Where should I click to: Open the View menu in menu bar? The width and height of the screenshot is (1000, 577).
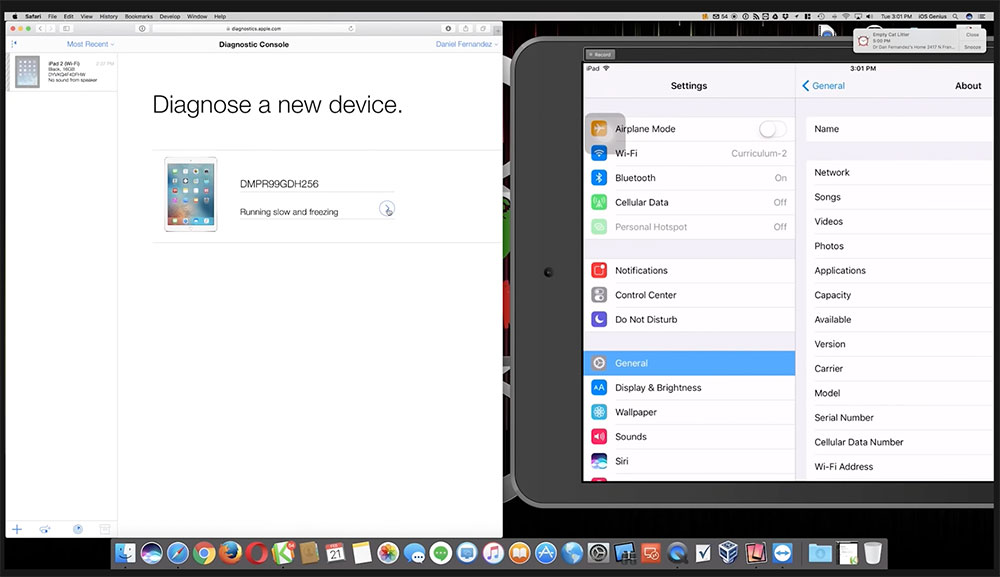click(x=87, y=17)
